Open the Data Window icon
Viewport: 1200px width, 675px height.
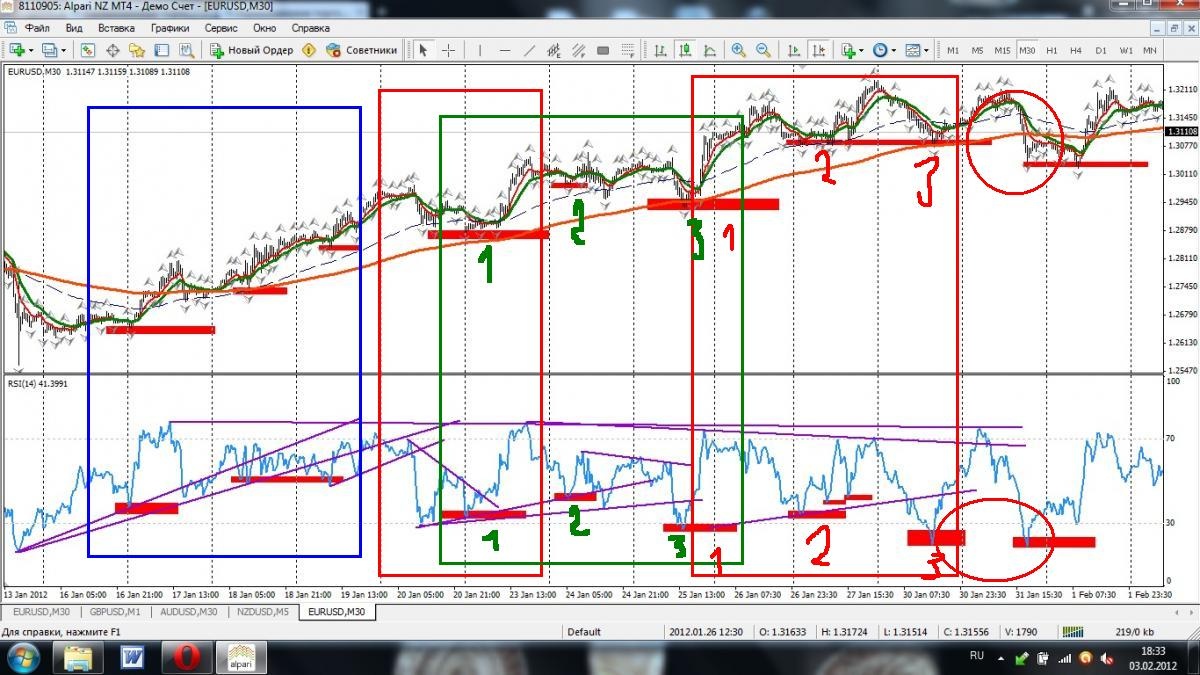coord(113,50)
